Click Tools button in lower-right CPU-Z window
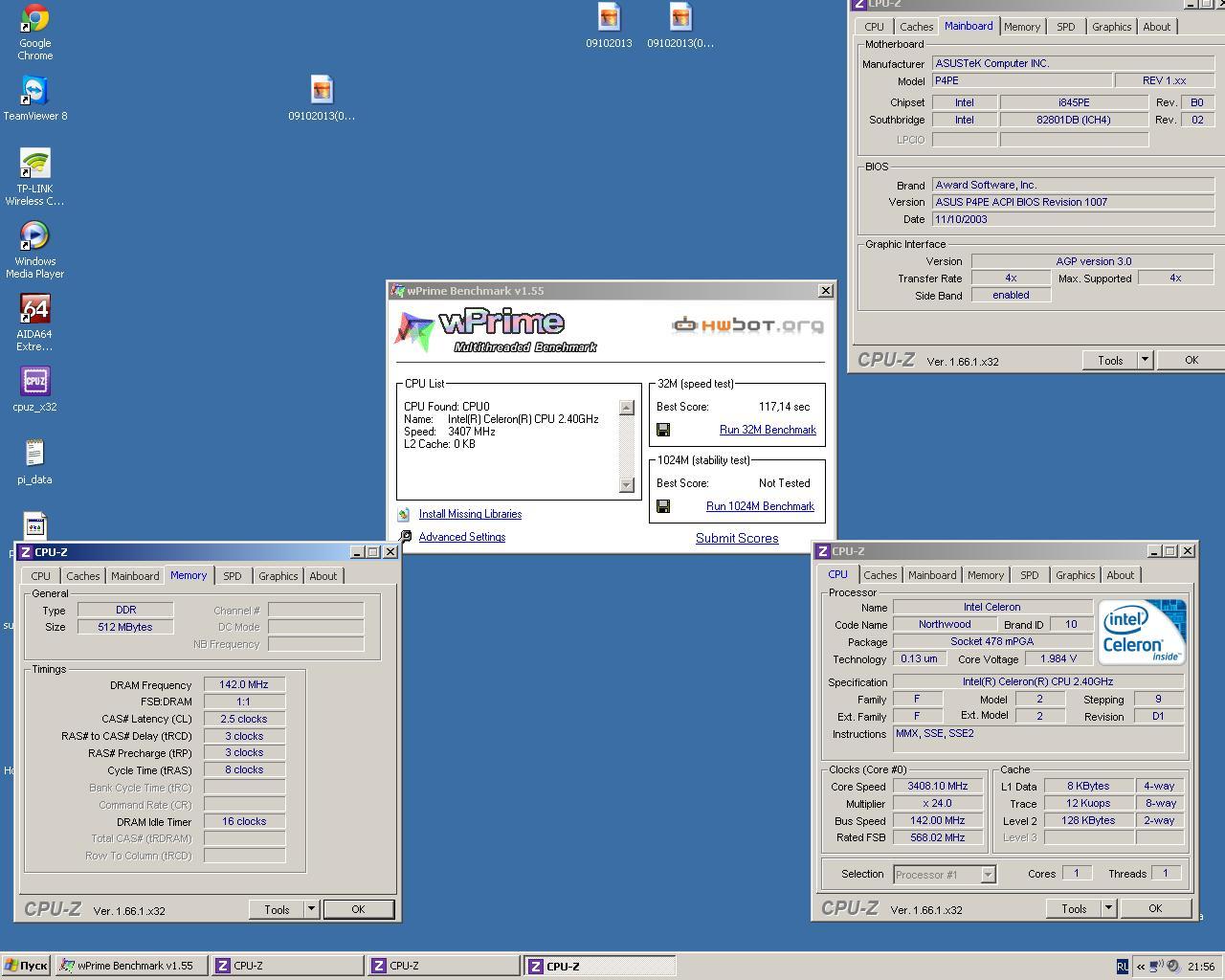The image size is (1225, 980). 1074,908
